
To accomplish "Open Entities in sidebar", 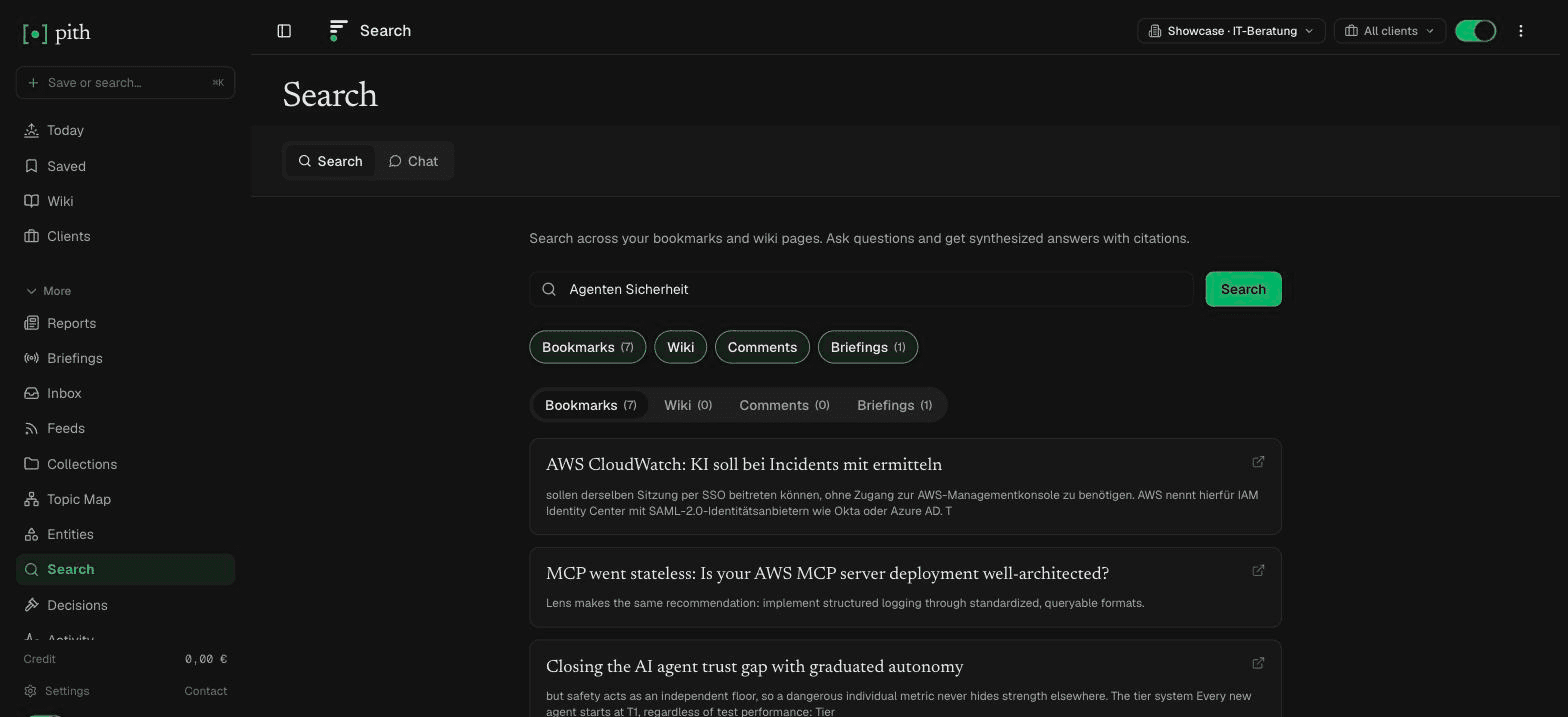I will (x=125, y=534).
